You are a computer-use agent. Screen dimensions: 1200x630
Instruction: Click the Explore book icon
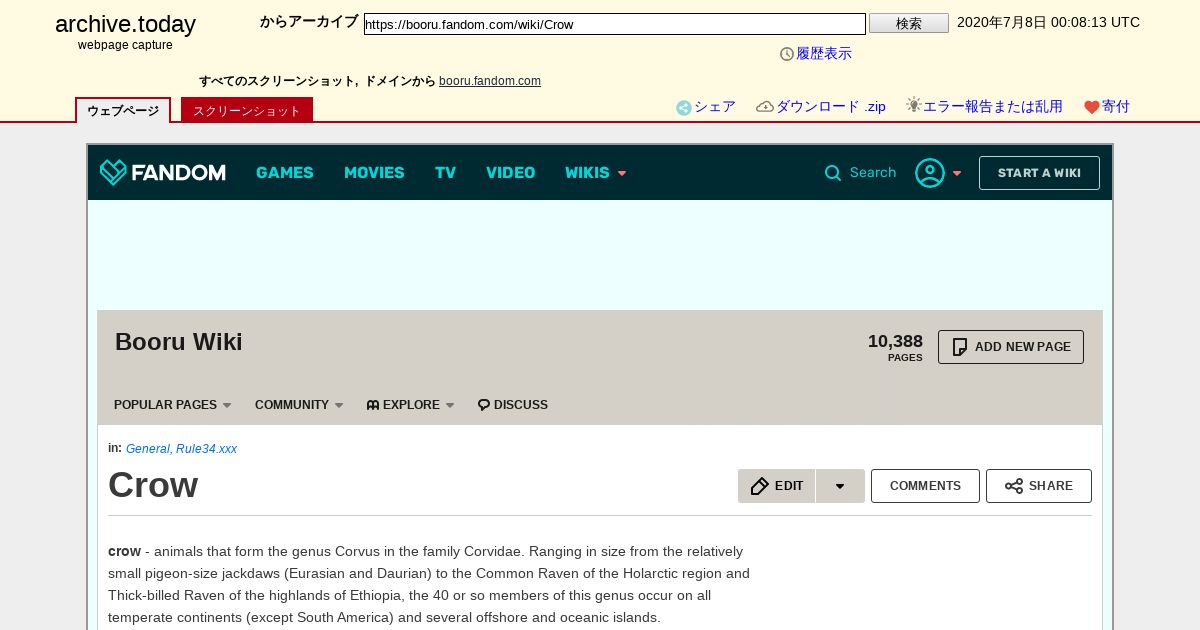coord(373,405)
